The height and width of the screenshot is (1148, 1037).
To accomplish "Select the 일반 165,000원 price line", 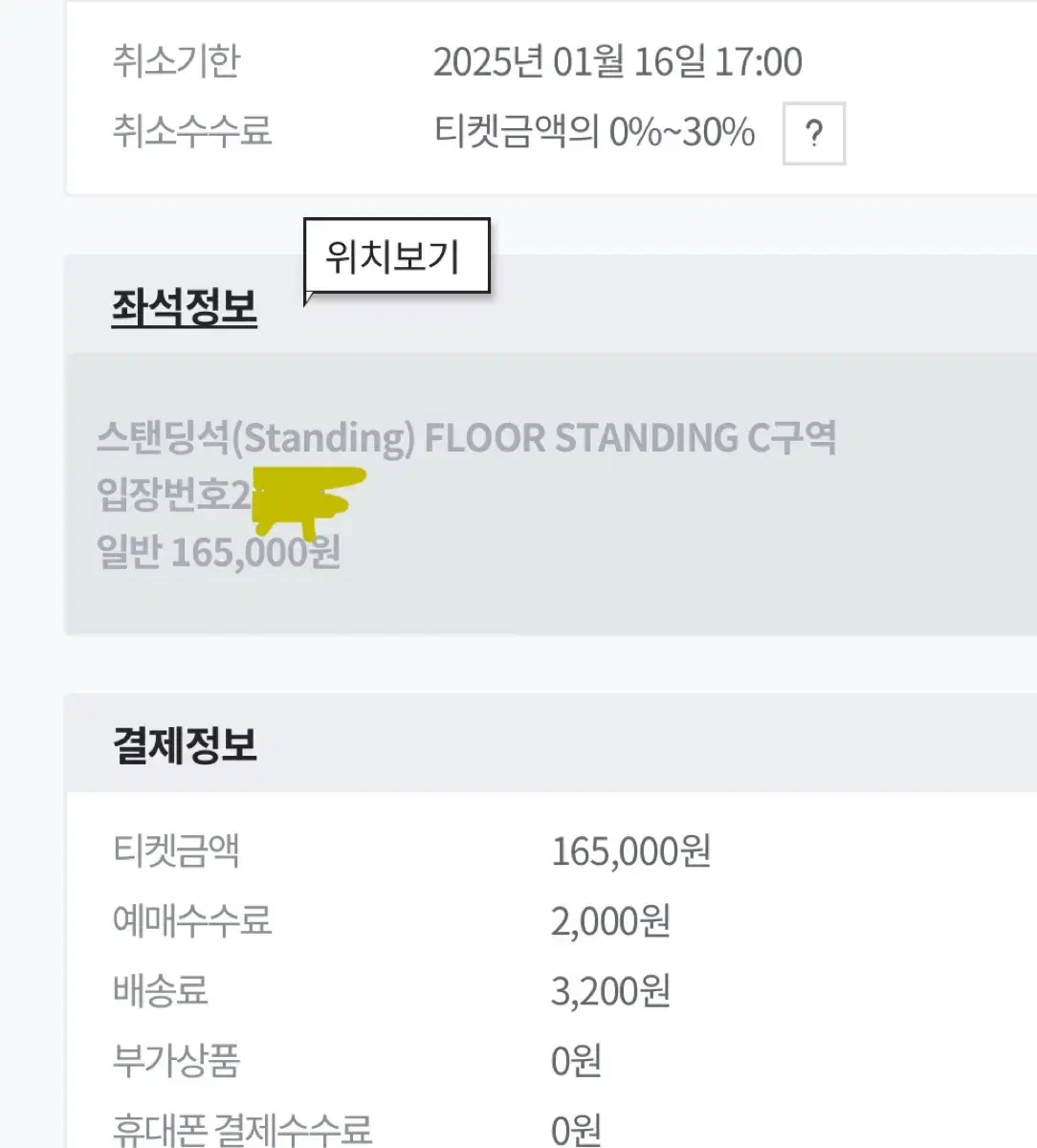I will click(x=219, y=552).
